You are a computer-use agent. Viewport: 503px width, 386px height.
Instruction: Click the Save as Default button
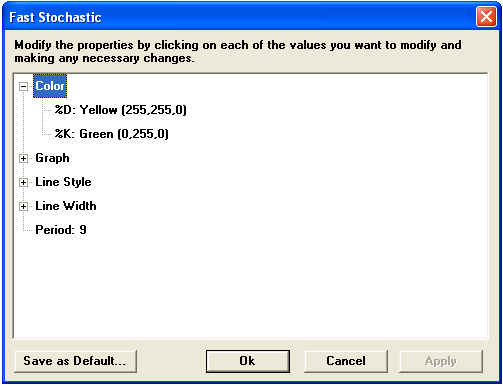(76, 361)
